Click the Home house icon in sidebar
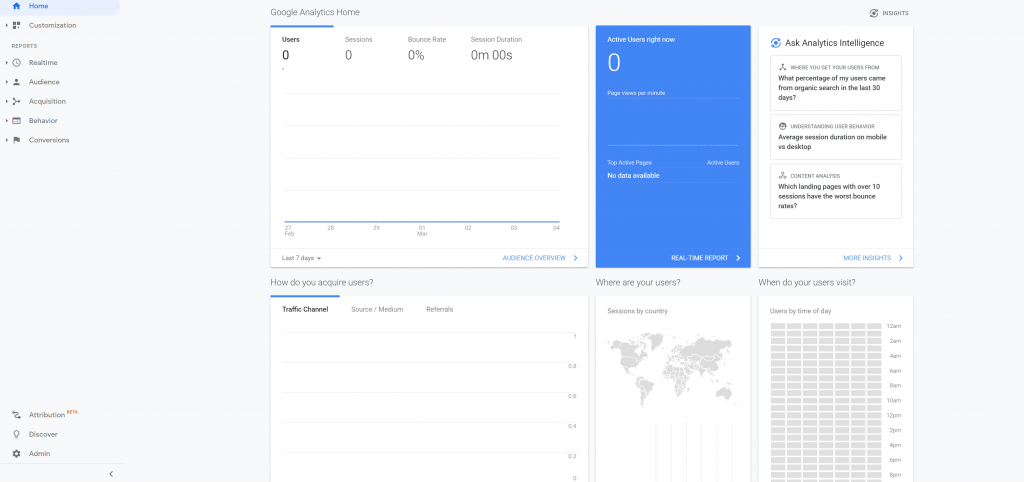Image resolution: width=1024 pixels, height=482 pixels. point(16,6)
